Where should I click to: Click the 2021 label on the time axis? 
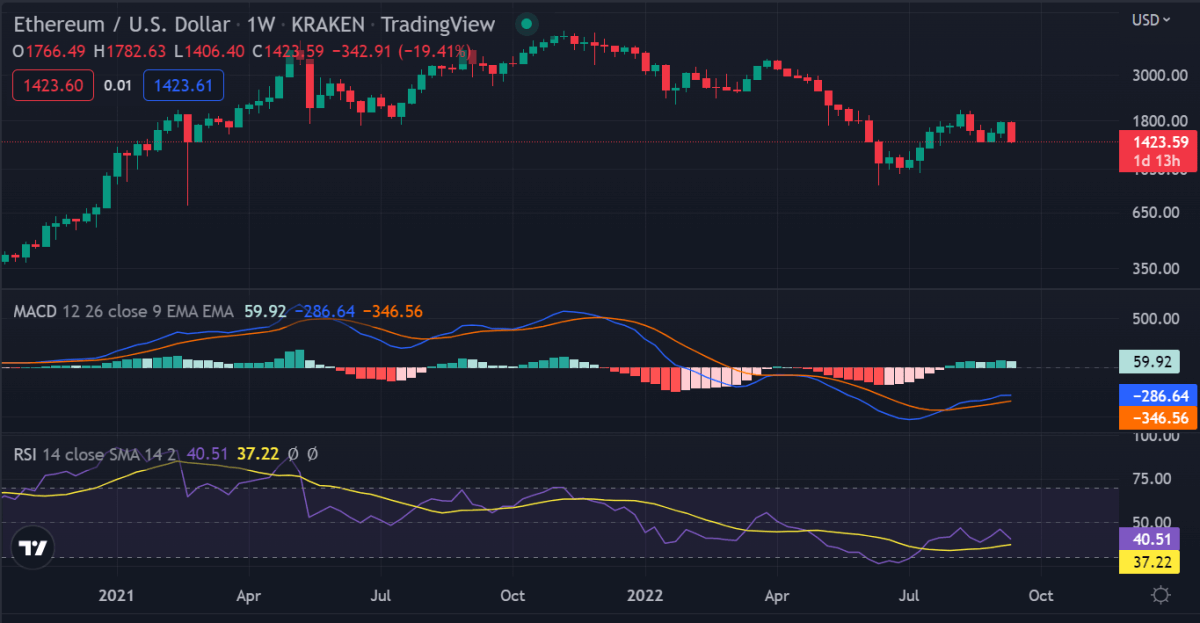pyautogui.click(x=116, y=595)
